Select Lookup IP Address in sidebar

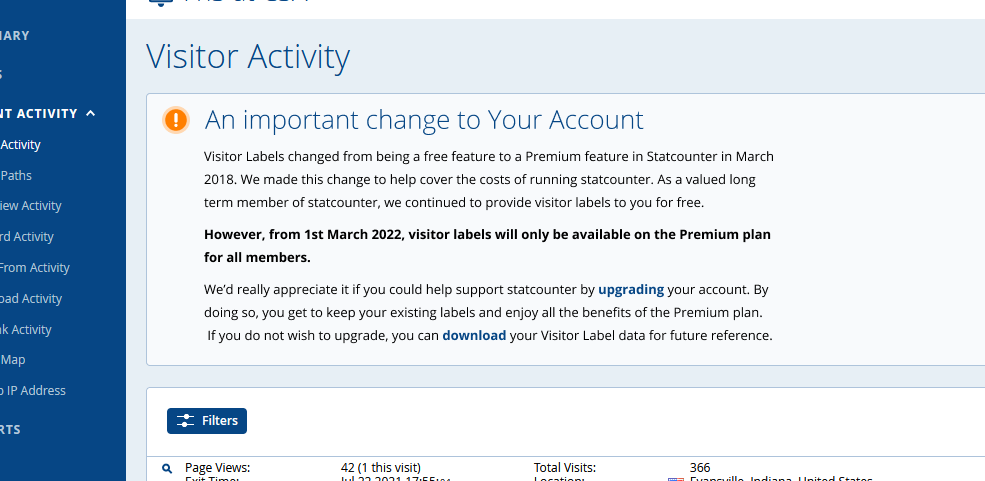click(33, 391)
